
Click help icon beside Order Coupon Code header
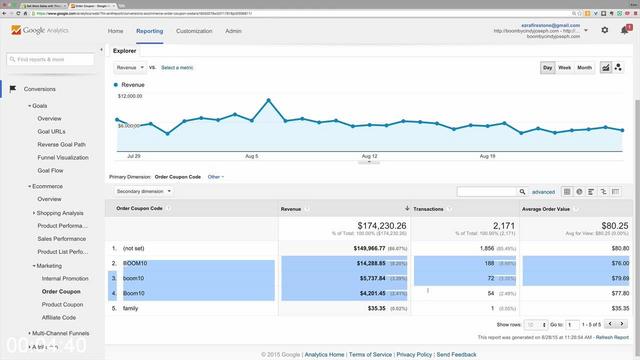tap(168, 208)
